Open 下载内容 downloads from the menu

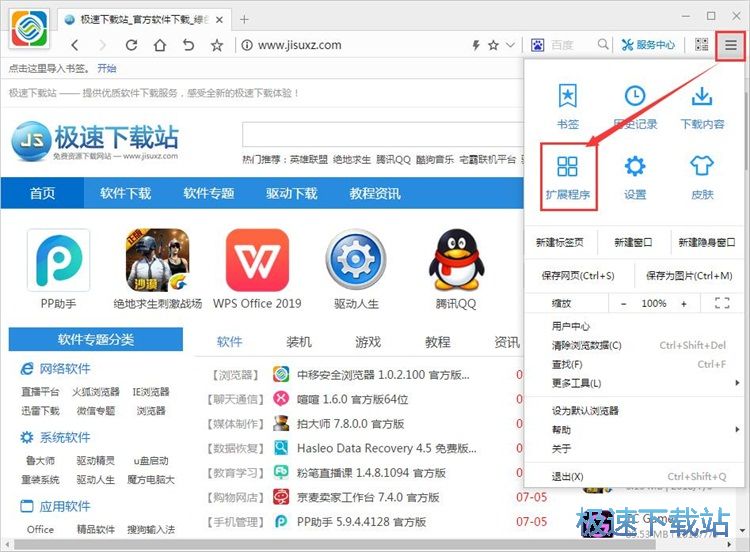[702, 107]
